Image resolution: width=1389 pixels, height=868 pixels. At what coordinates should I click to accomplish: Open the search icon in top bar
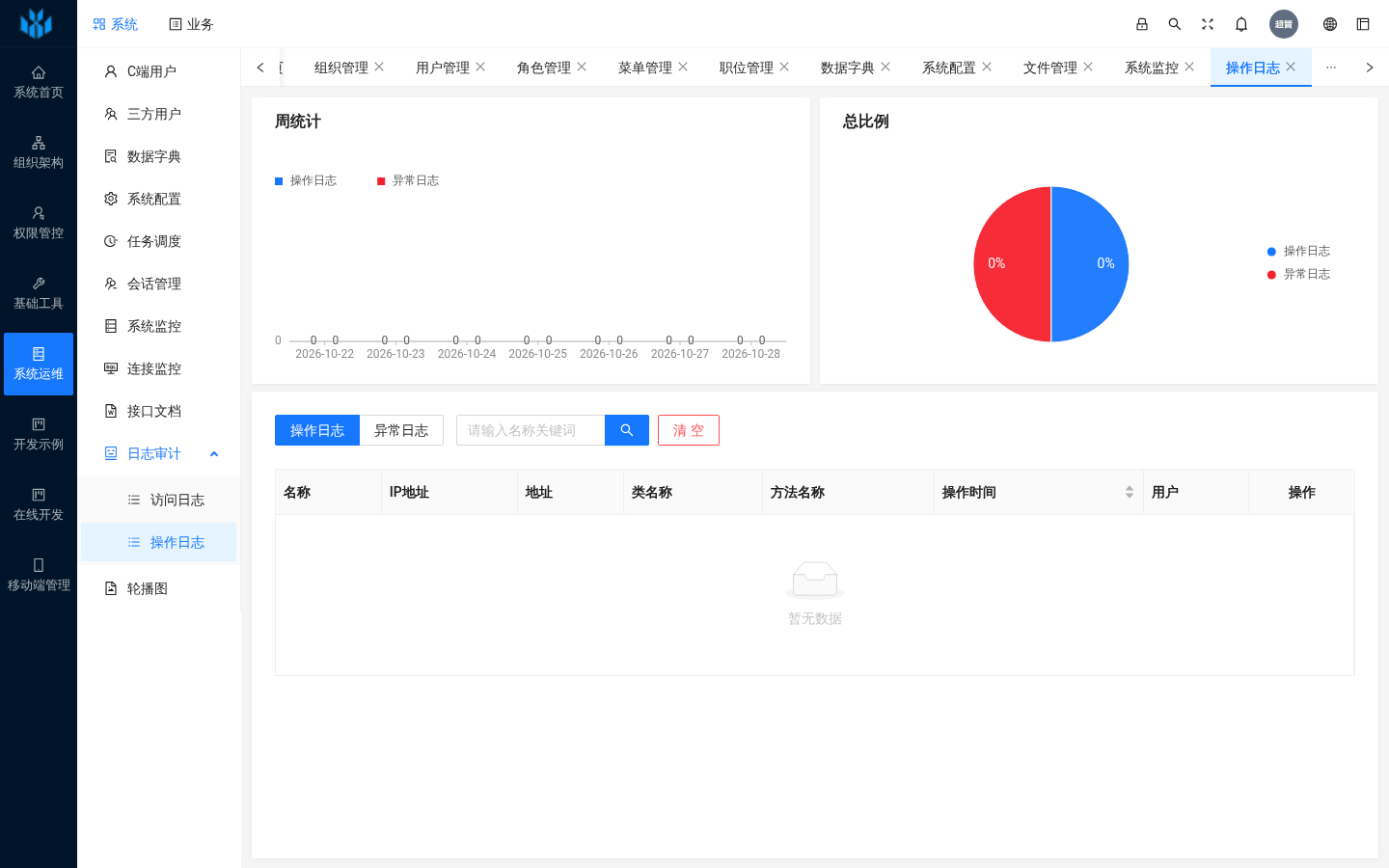(x=1175, y=24)
